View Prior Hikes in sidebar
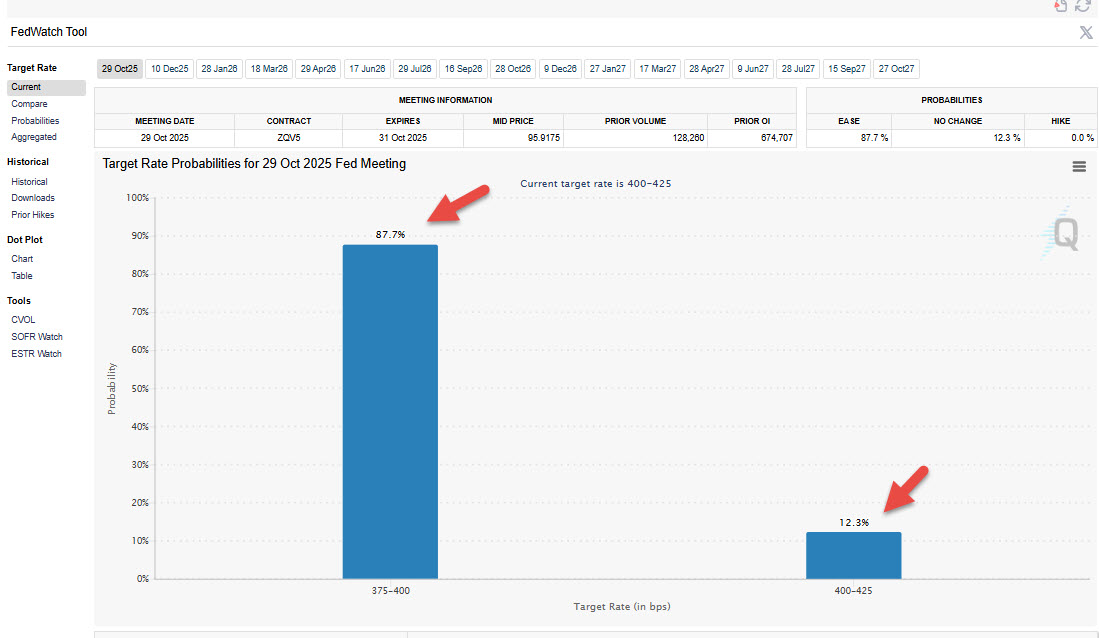Screen dimensions: 1099x638 (33, 215)
